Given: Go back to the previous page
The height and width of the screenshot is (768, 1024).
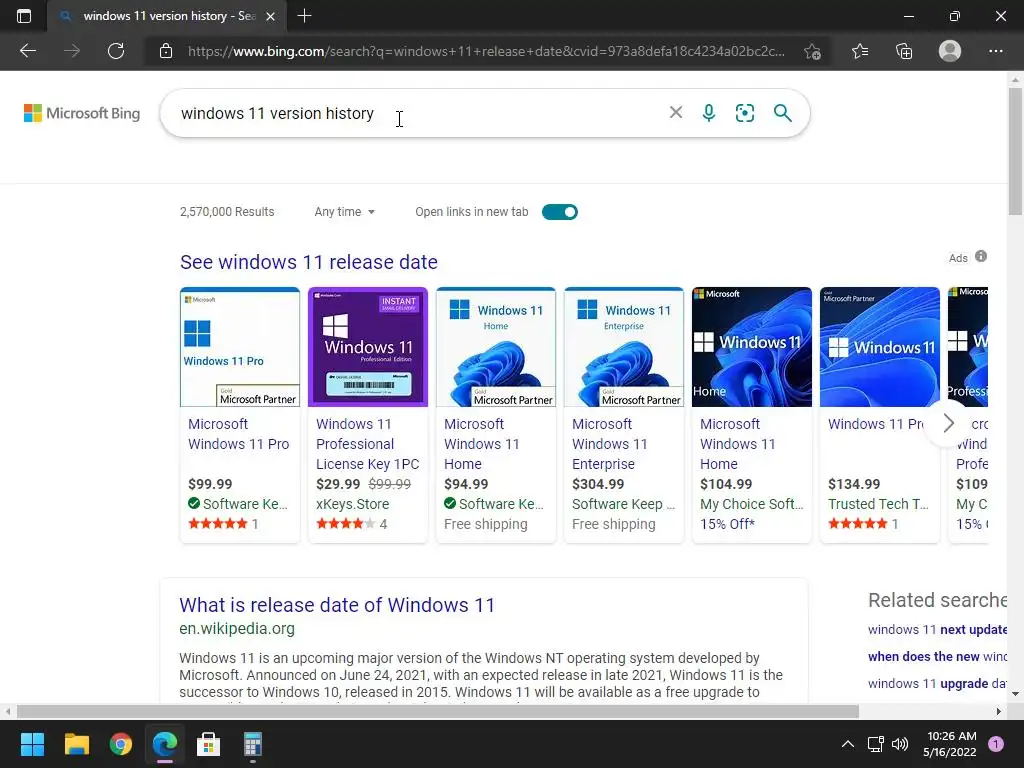Looking at the screenshot, I should [27, 51].
